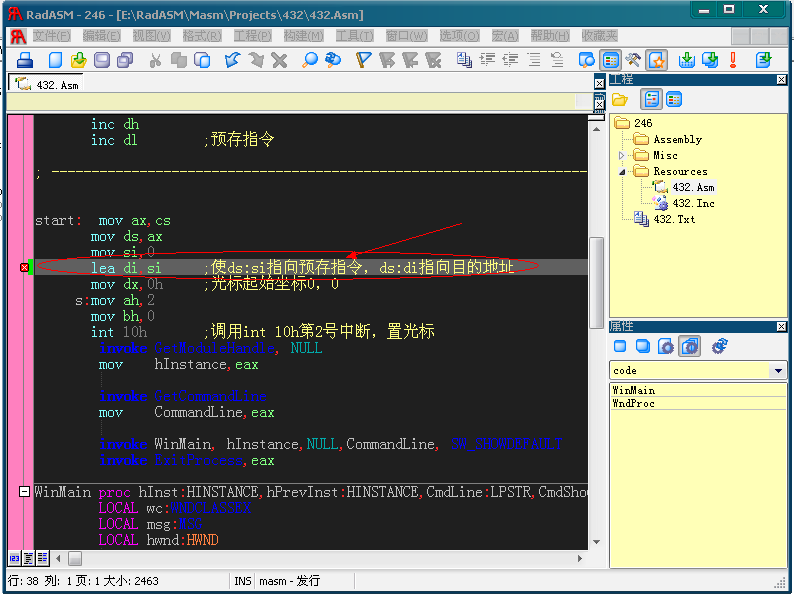Open the 收藏夹 menu
Viewport: 794px width, 594px height.
(x=600, y=35)
